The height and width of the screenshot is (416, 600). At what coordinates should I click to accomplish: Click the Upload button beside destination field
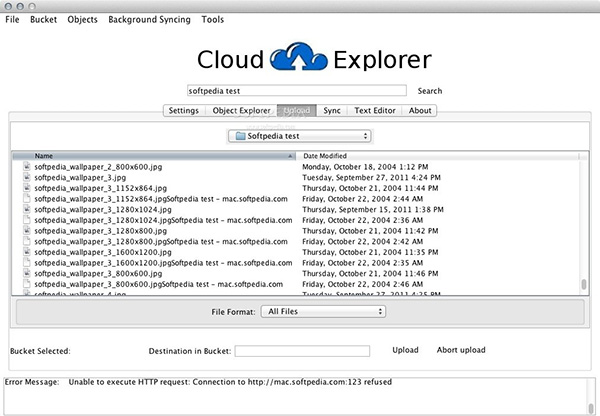tap(405, 350)
